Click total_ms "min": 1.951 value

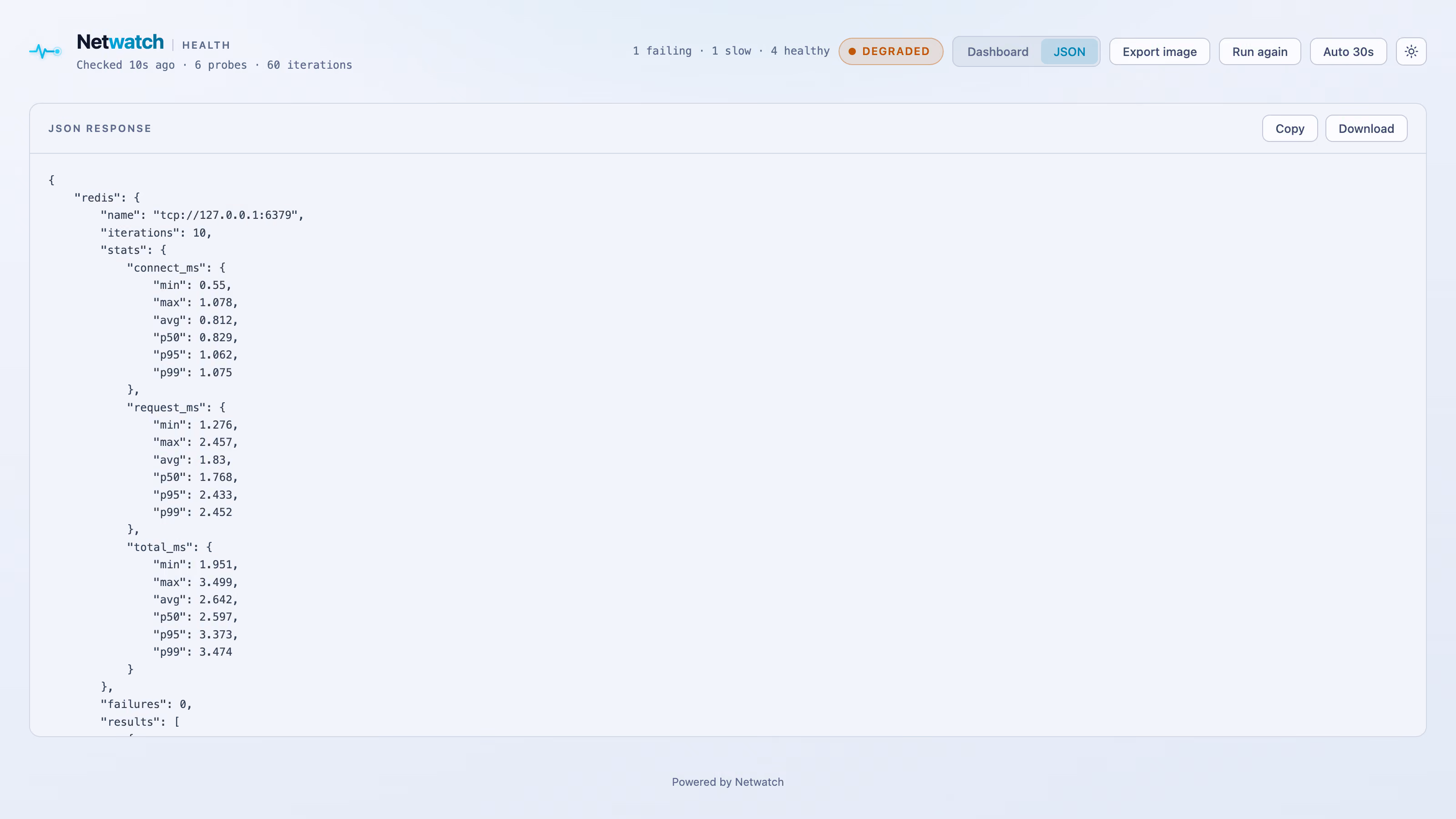[x=196, y=565]
